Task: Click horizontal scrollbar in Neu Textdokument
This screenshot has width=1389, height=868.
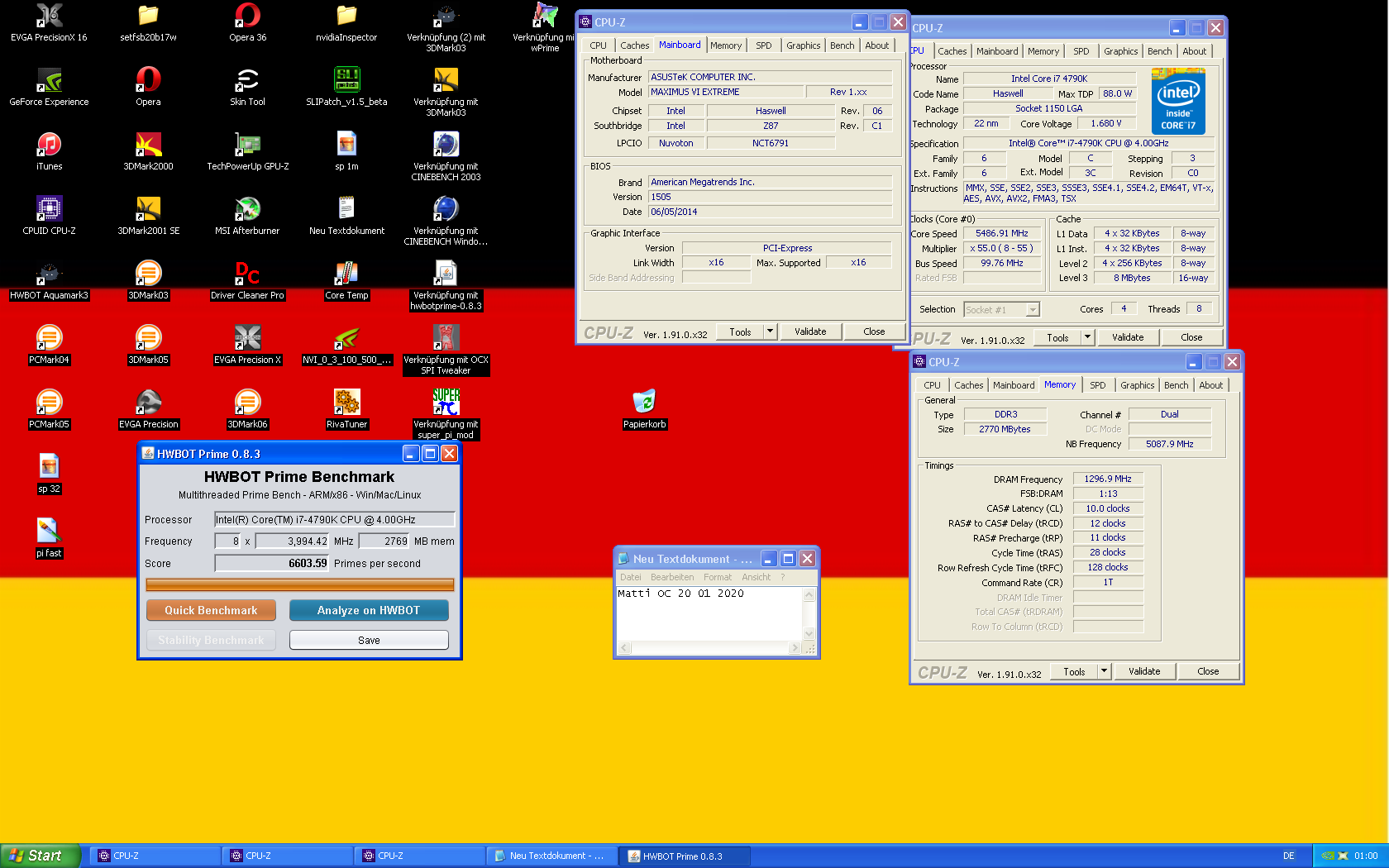Action: coord(710,648)
